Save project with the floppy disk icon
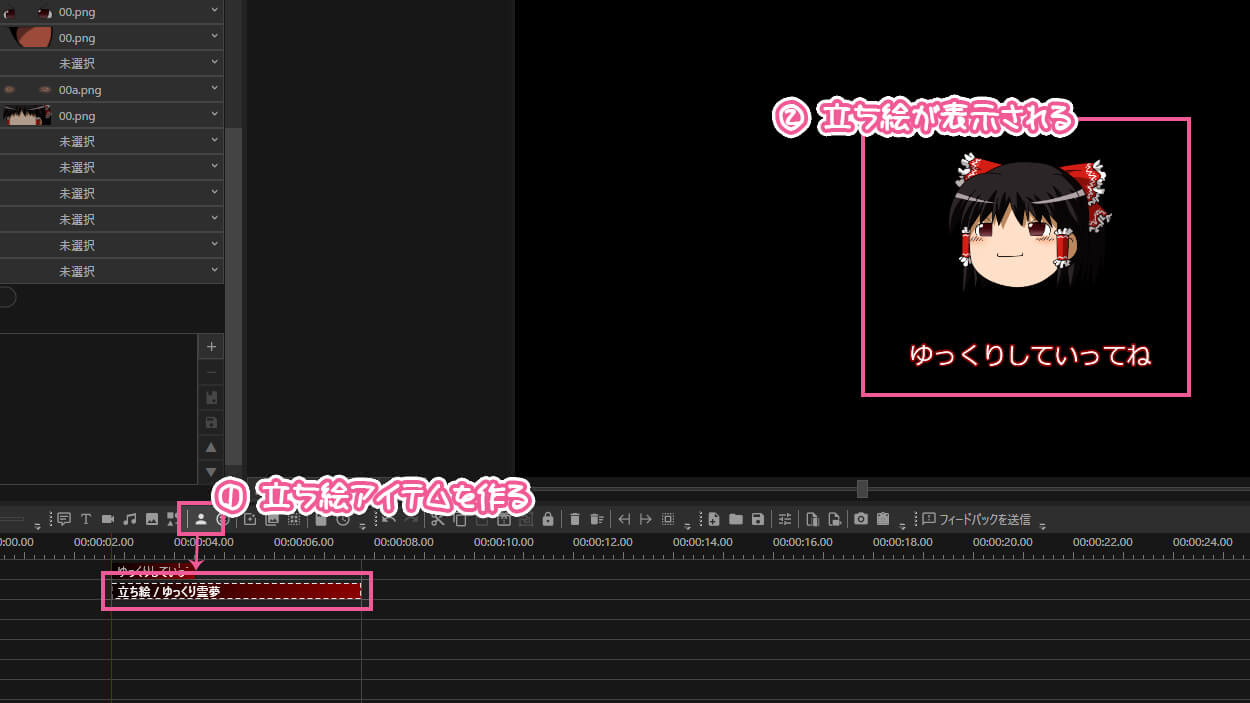 (x=758, y=519)
